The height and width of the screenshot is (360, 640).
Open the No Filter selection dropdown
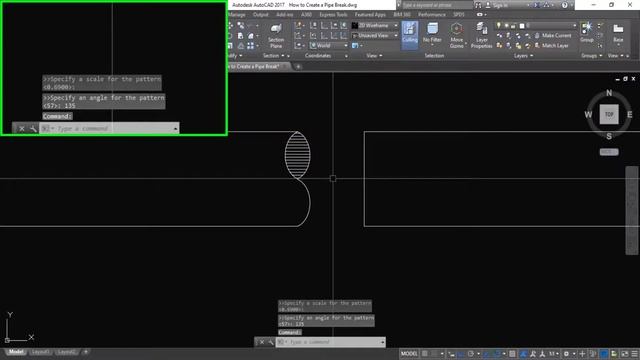click(432, 35)
